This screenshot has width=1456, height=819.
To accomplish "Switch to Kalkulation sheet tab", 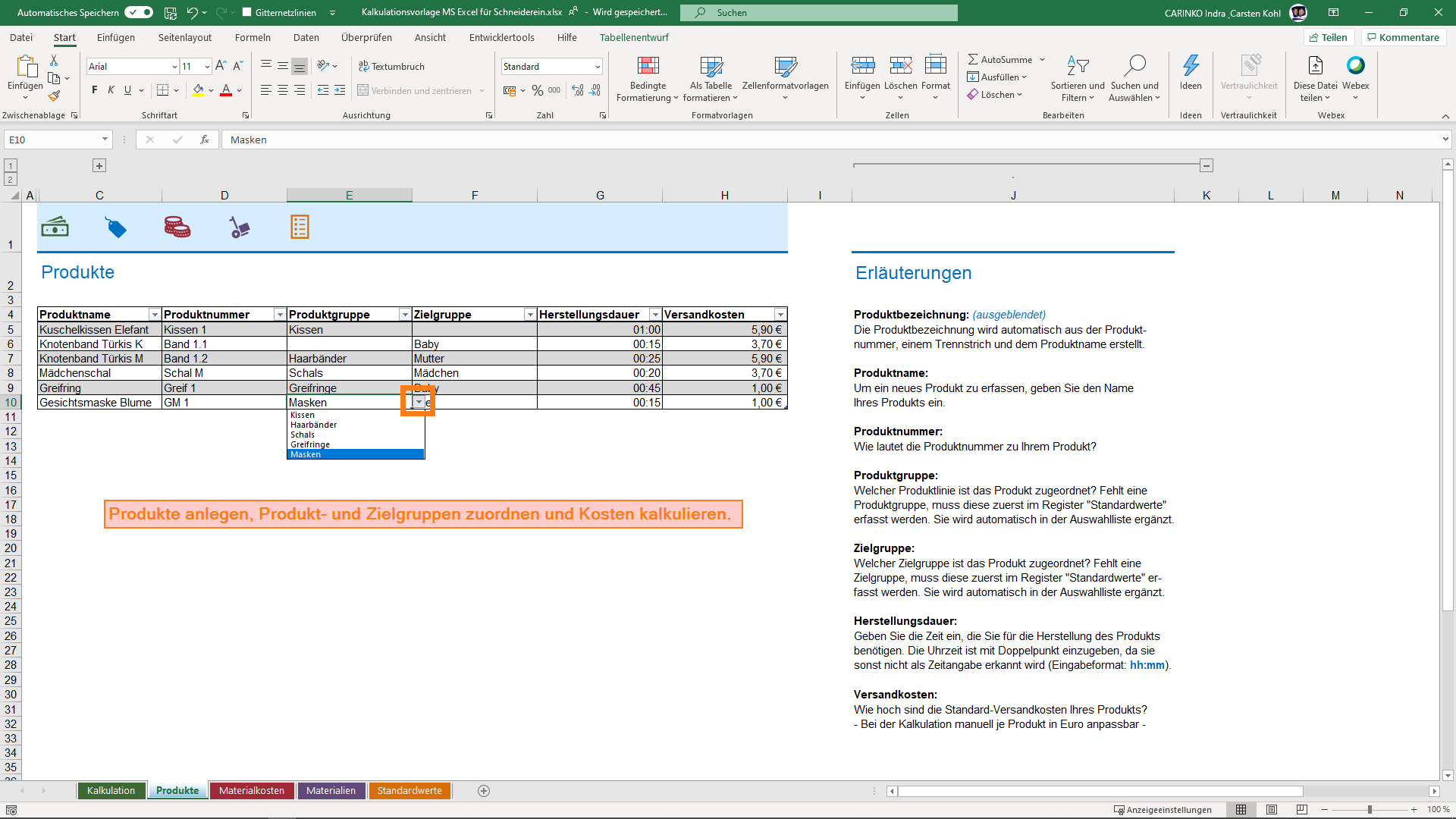I will (111, 791).
